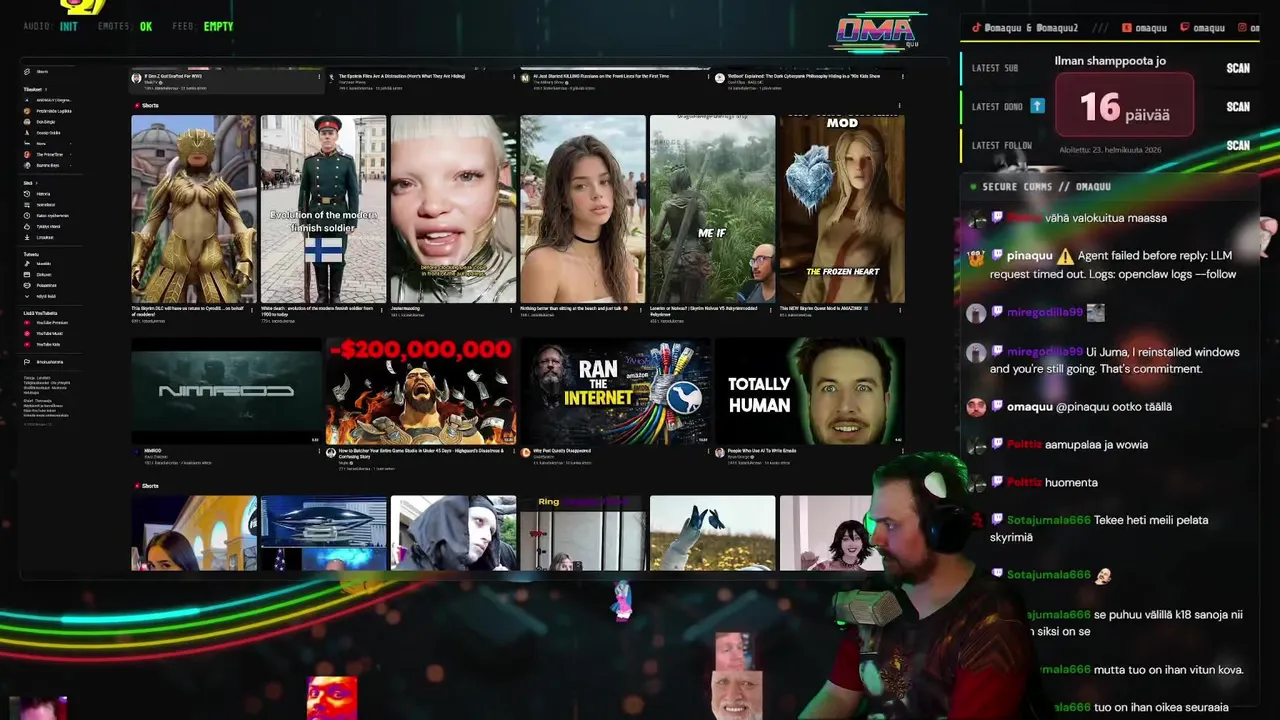Play the Ring doorbell short in the lower shelf
The width and height of the screenshot is (1280, 720).
583,533
